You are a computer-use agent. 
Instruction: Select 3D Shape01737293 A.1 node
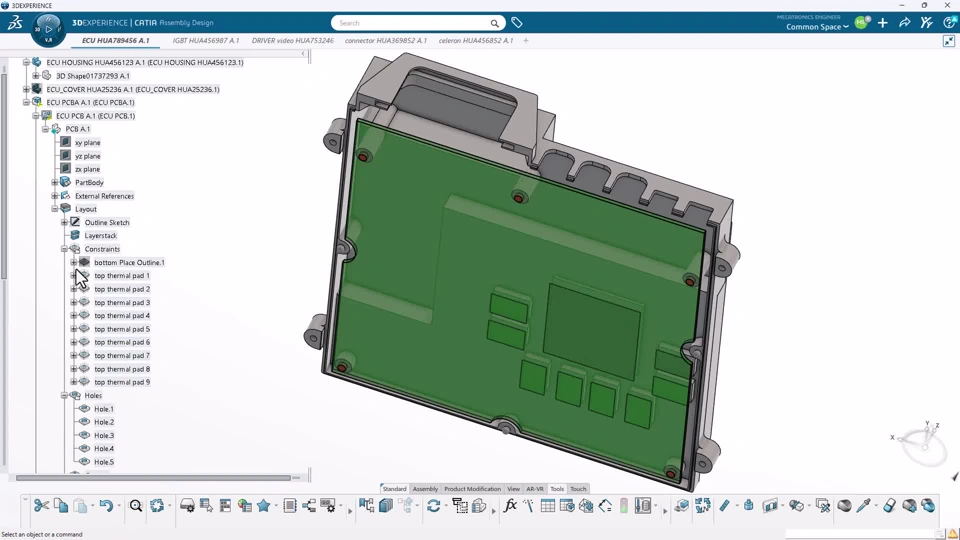point(93,76)
